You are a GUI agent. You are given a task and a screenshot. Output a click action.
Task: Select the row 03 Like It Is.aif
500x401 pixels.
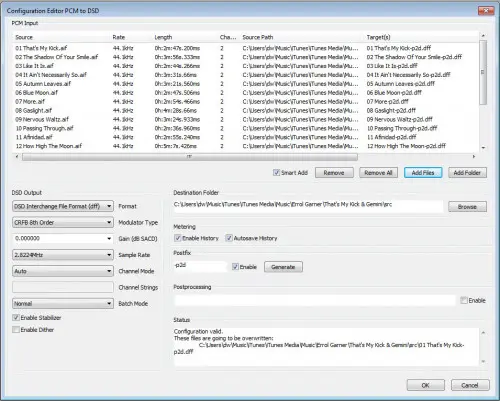246,66
